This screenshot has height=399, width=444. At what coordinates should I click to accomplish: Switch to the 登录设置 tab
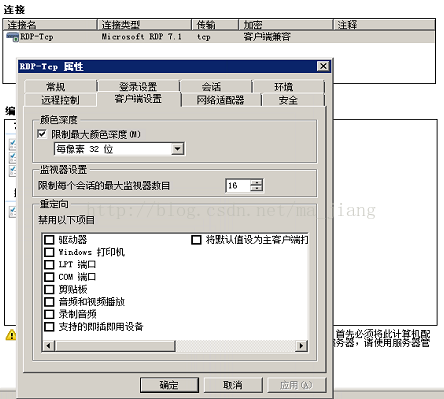tap(138, 87)
